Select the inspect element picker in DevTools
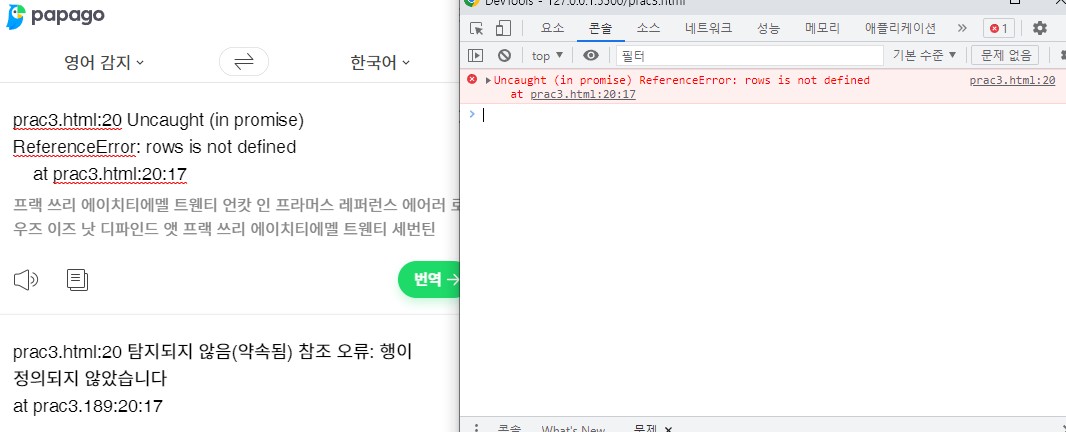1066x432 pixels. (x=477, y=29)
